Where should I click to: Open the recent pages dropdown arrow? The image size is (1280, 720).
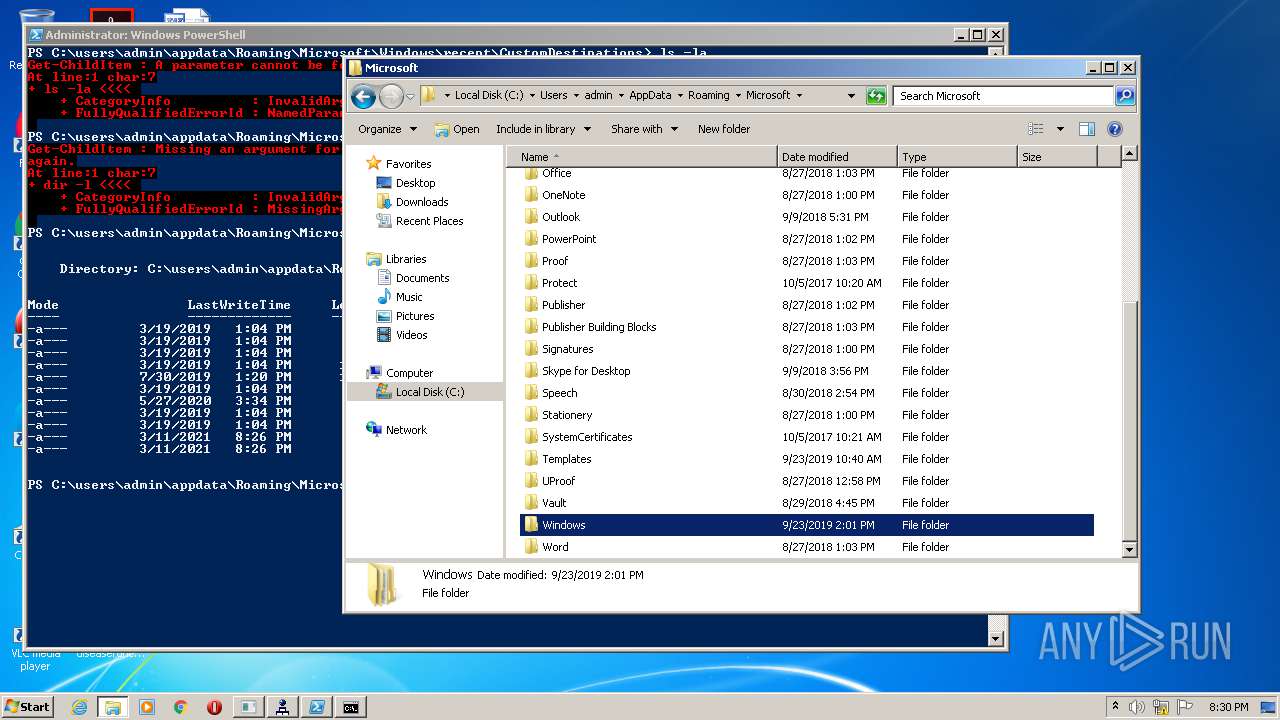coord(410,97)
